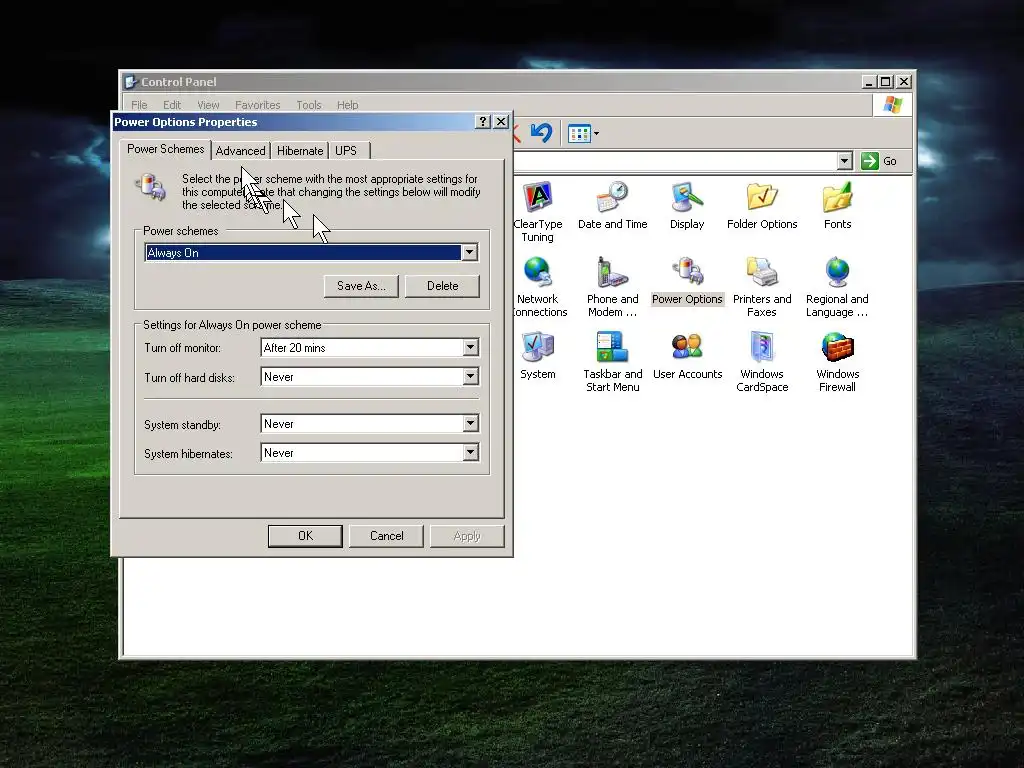Click OK in Power Options dialog
Image resolution: width=1024 pixels, height=768 pixels.
tap(305, 536)
